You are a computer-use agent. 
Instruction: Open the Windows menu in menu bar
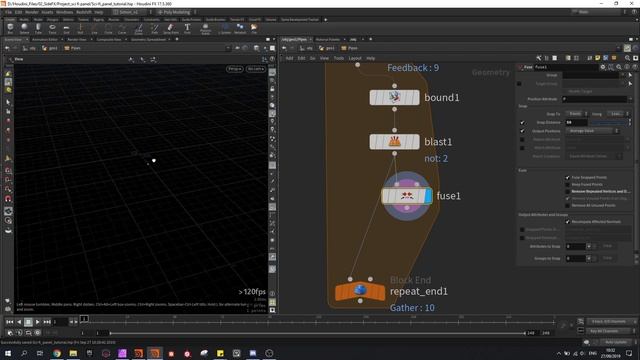[x=64, y=12]
